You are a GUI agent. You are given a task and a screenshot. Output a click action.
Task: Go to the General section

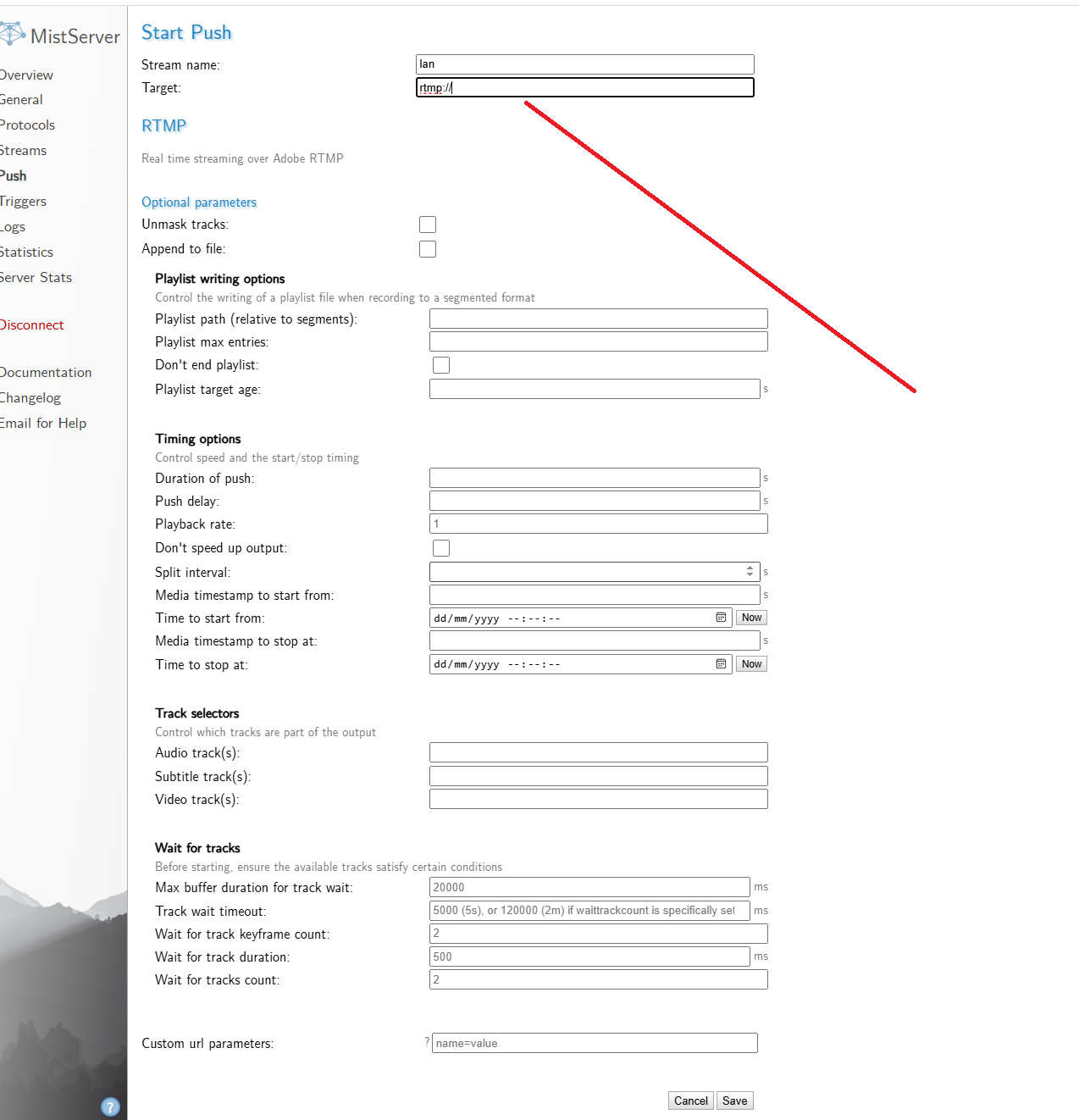click(21, 100)
